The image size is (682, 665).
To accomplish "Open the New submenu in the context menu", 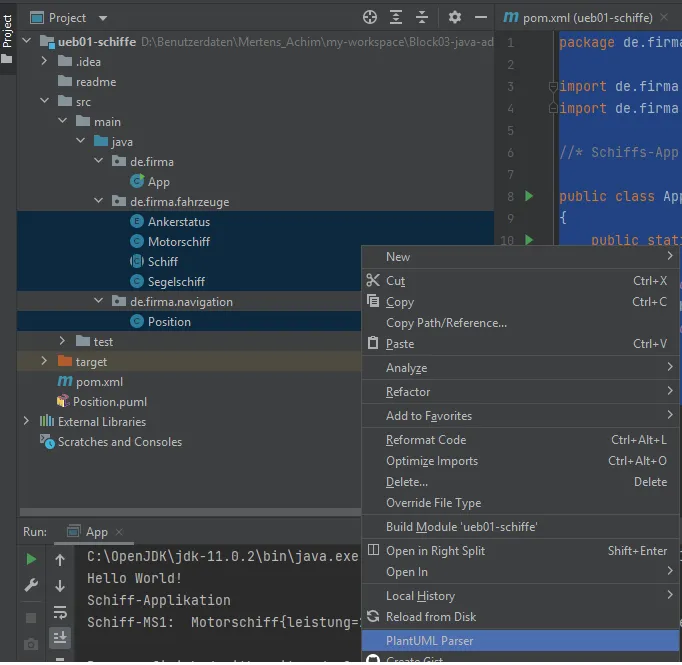I will point(520,257).
